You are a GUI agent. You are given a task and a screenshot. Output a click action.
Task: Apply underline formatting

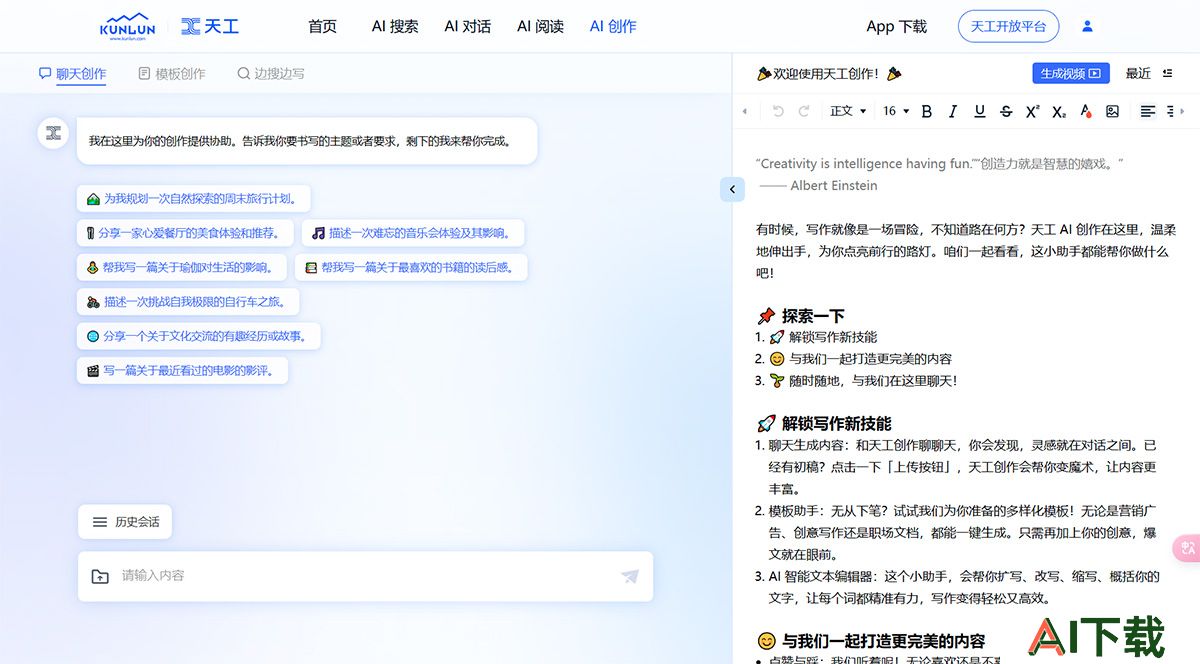click(979, 112)
